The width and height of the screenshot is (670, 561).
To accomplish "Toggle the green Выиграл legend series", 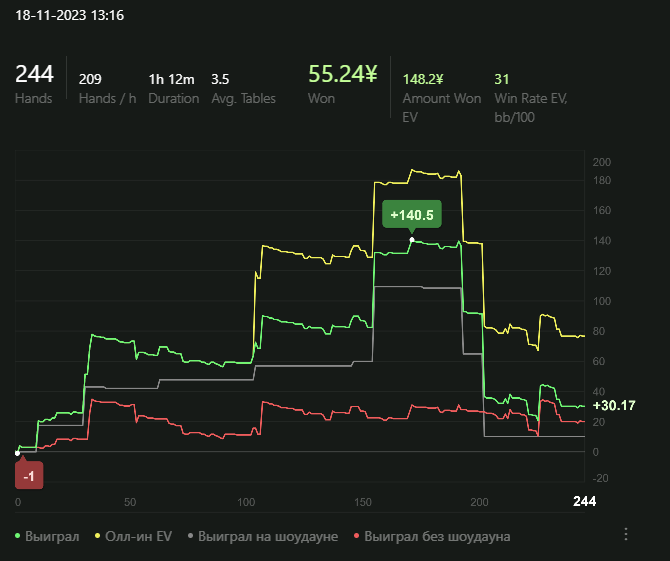I will click(x=47, y=536).
